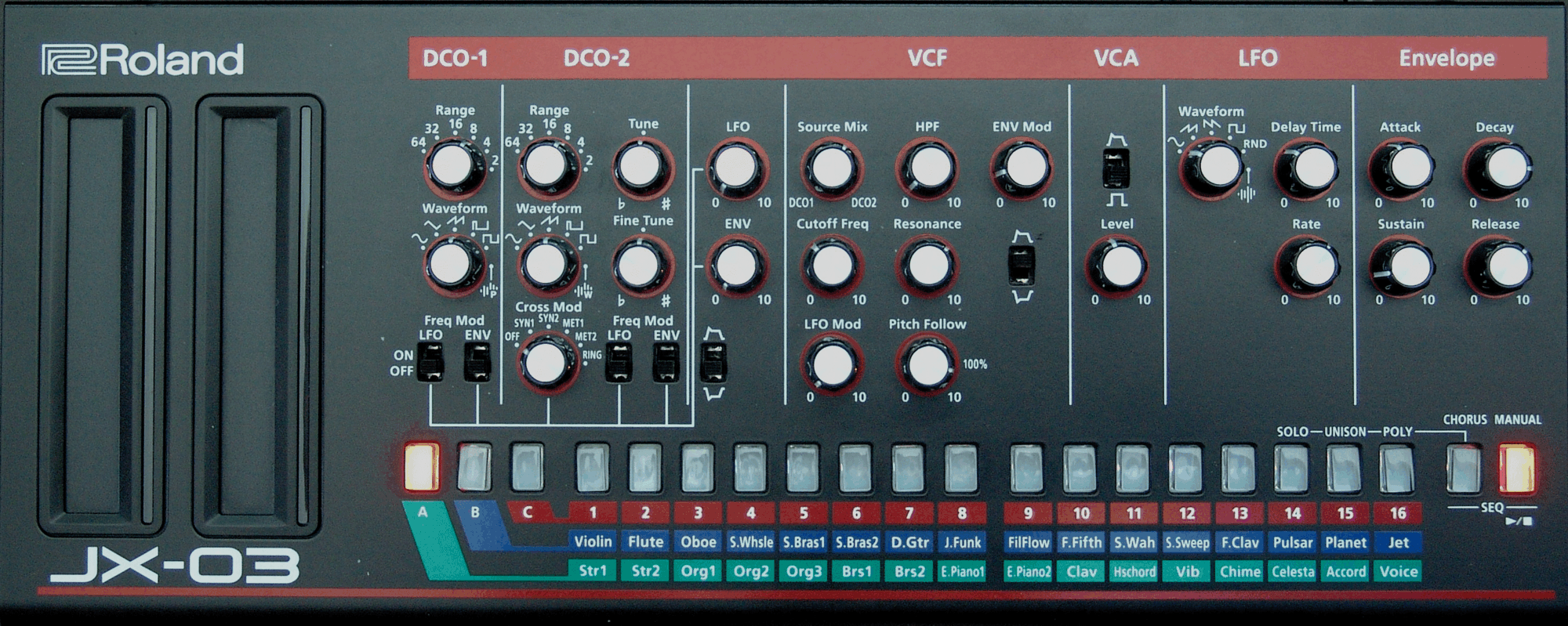
Task: Click the LFO Rate knob
Action: click(x=1308, y=266)
